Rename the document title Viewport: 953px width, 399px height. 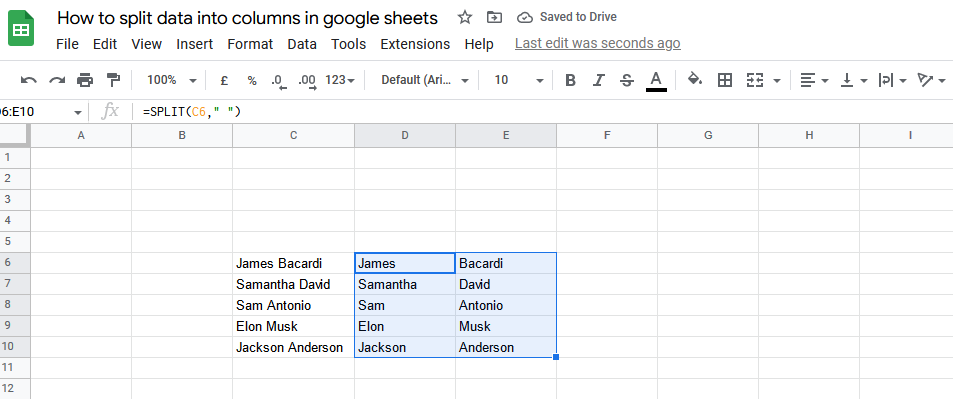pos(247,18)
